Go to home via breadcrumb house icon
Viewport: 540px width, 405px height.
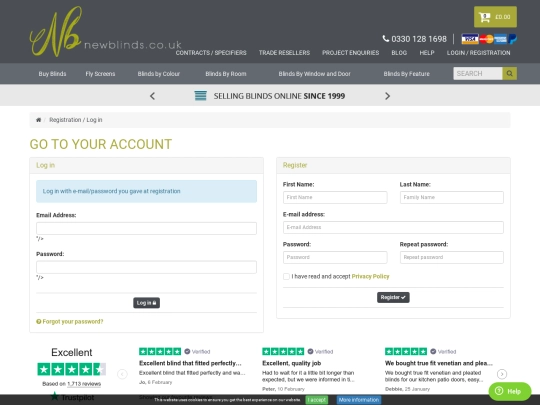tap(38, 120)
